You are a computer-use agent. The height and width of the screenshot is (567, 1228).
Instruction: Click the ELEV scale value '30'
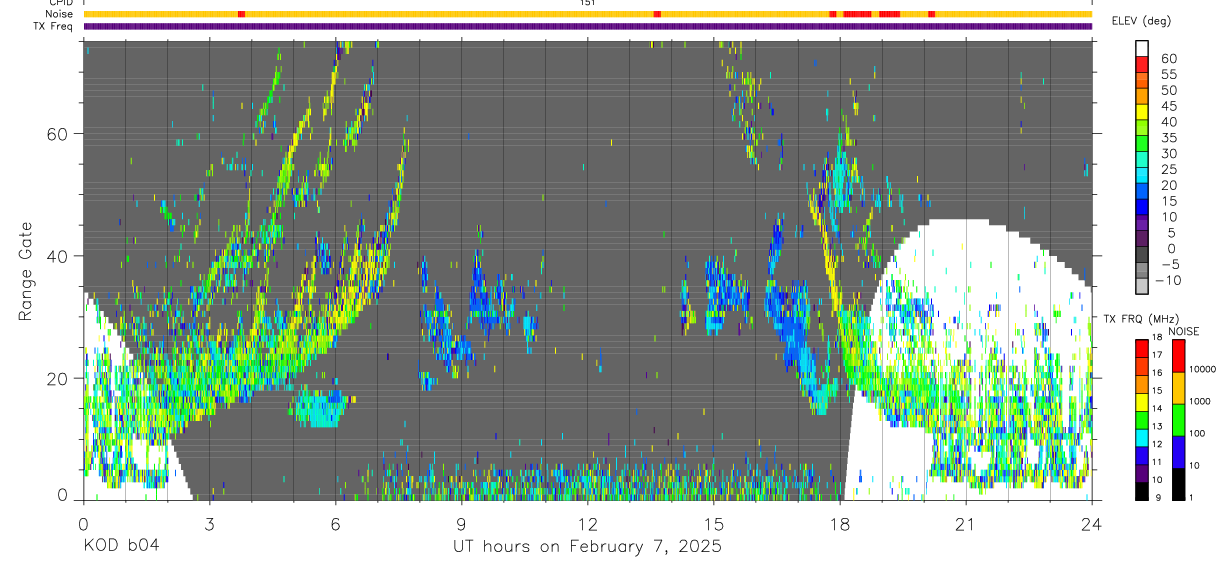pyautogui.click(x=1169, y=154)
